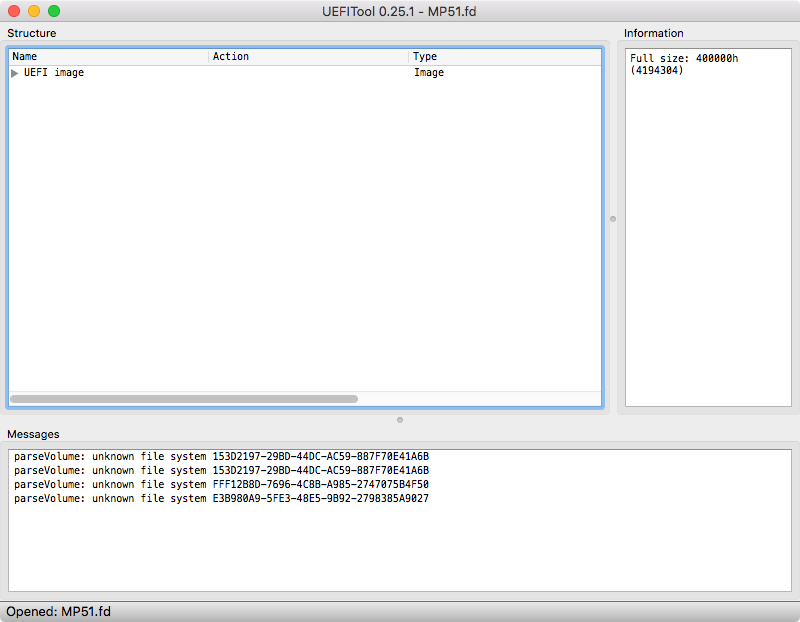Select the parseVolume E3B980A9 message line
800x622 pixels.
[x=221, y=498]
